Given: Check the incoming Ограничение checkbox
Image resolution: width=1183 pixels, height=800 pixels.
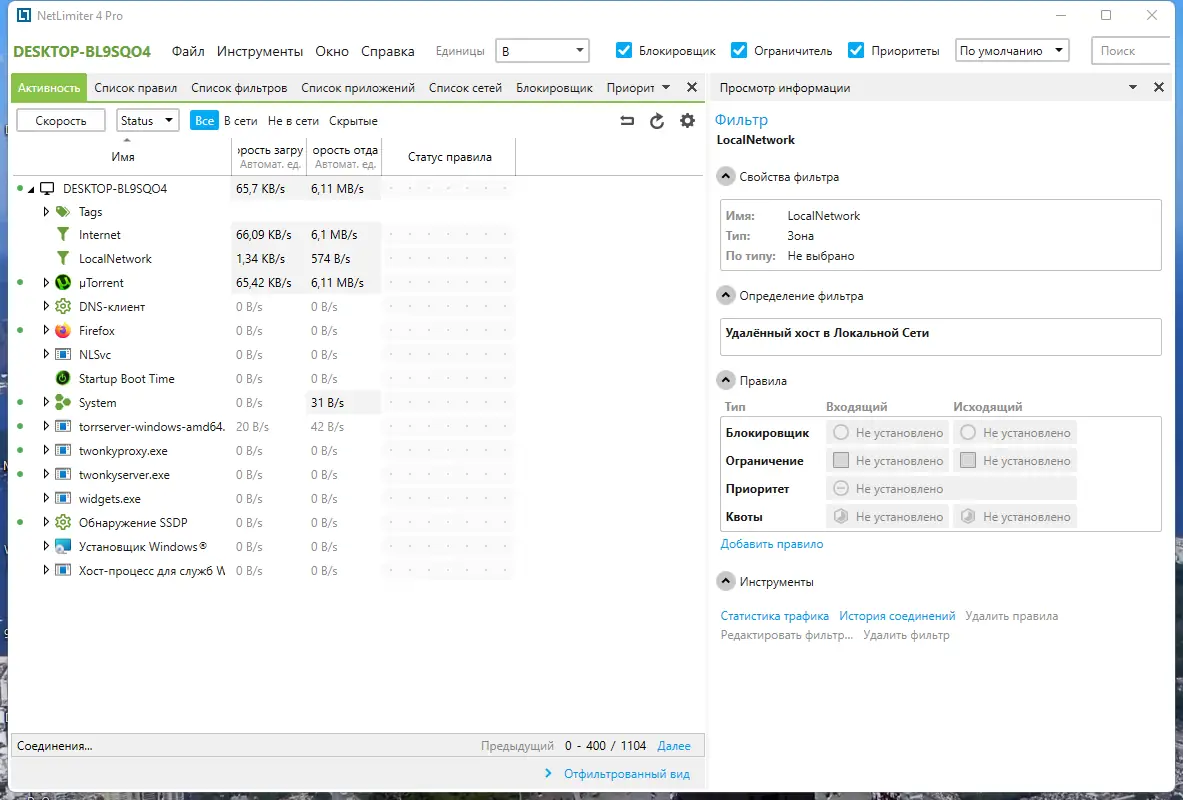Looking at the screenshot, I should [x=840, y=460].
